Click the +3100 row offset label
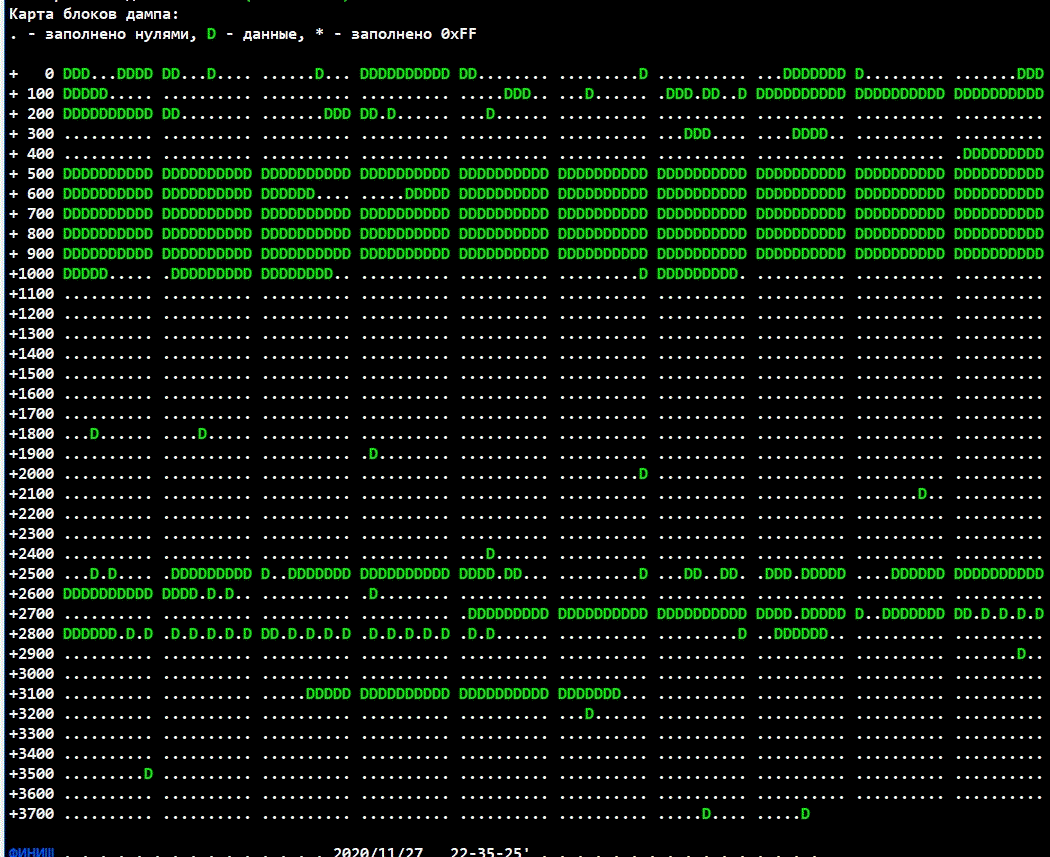The height and width of the screenshot is (857, 1050). point(31,694)
